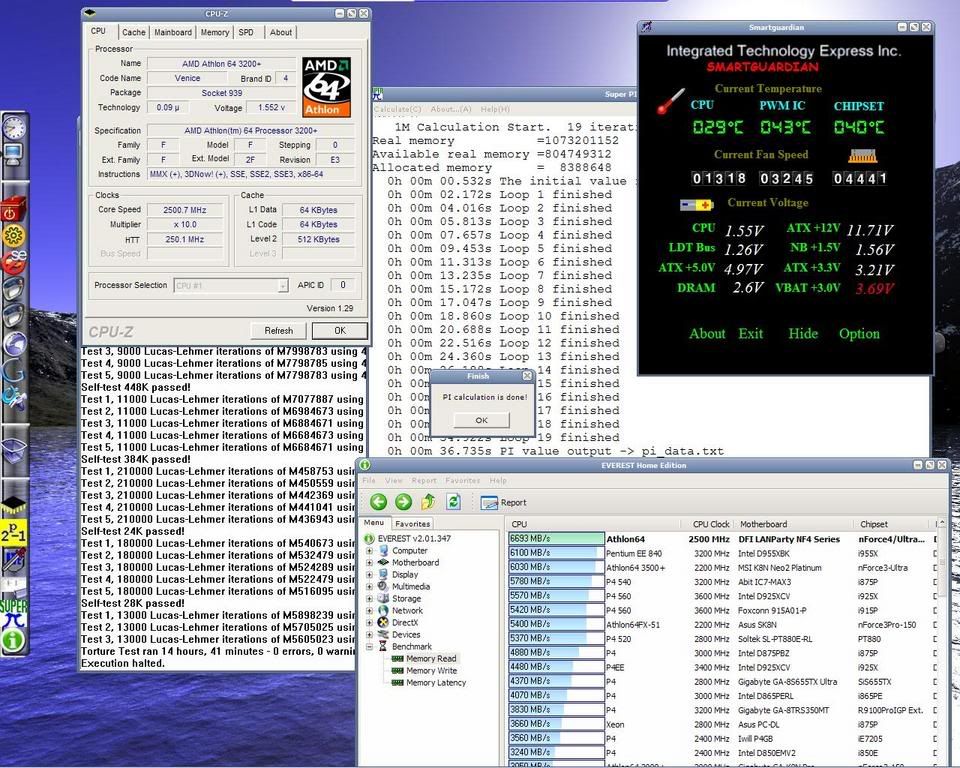The height and width of the screenshot is (768, 960).
Task: Click the red 'se' dock icon
Action: point(13,262)
